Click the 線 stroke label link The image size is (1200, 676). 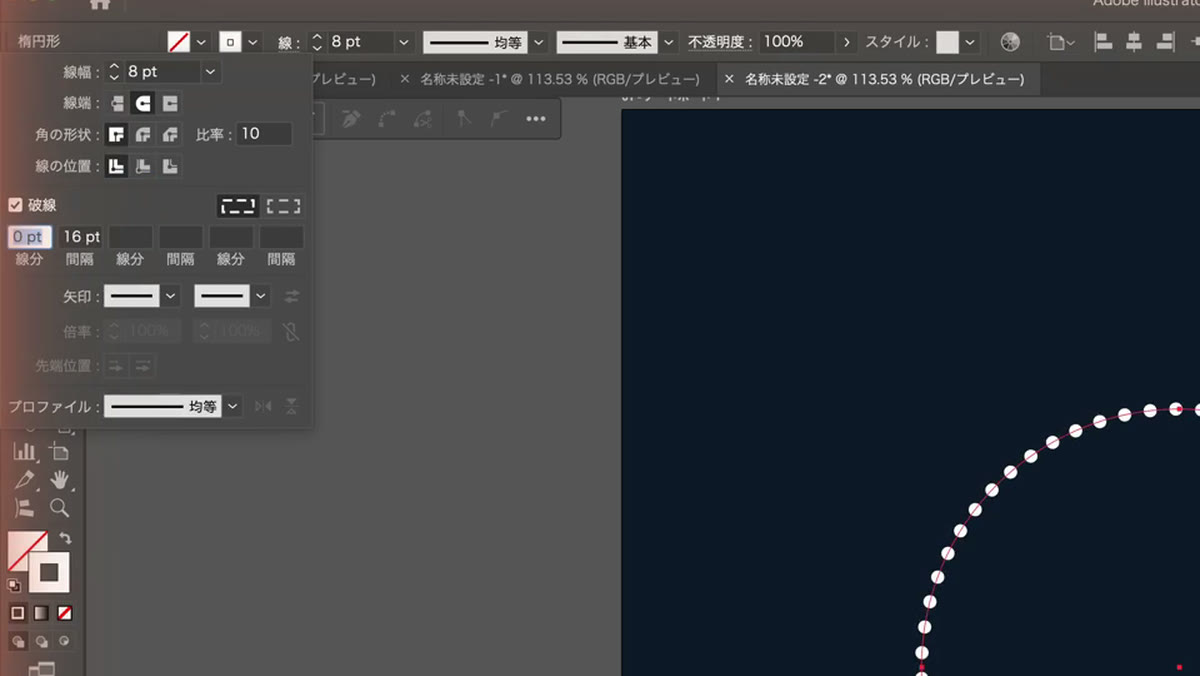coord(289,43)
